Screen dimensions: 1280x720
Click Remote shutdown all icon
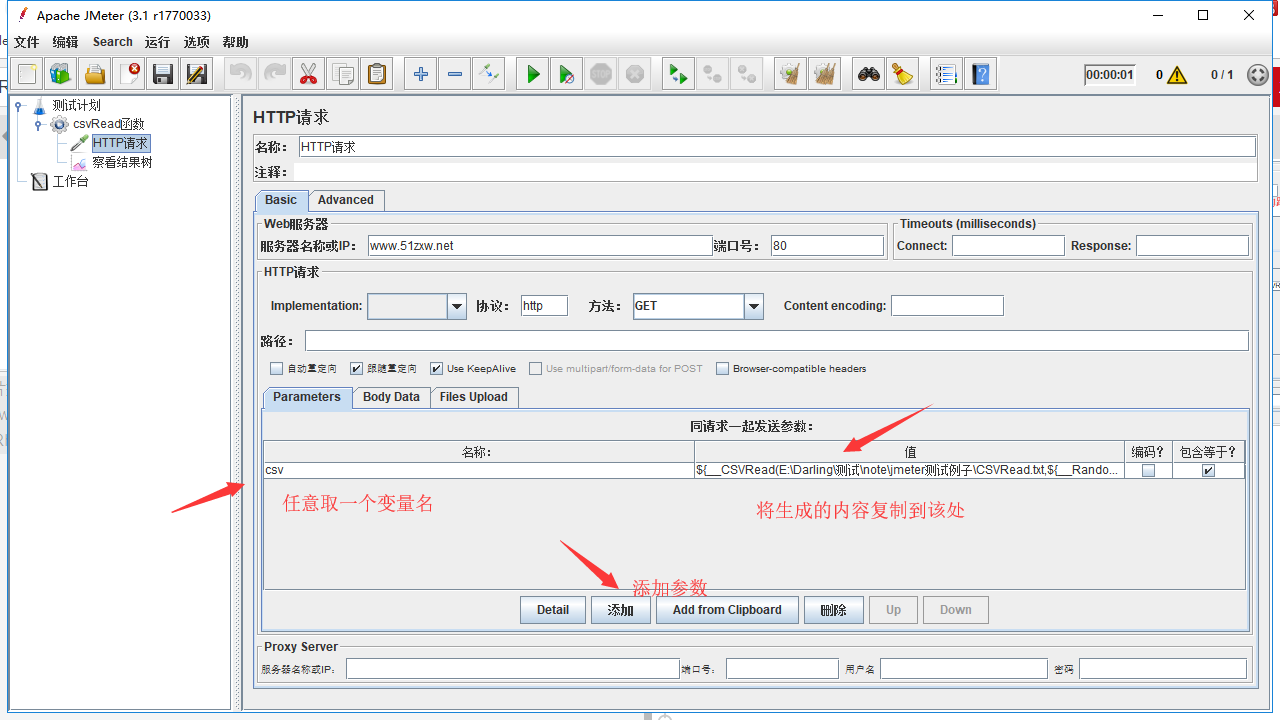coord(747,74)
